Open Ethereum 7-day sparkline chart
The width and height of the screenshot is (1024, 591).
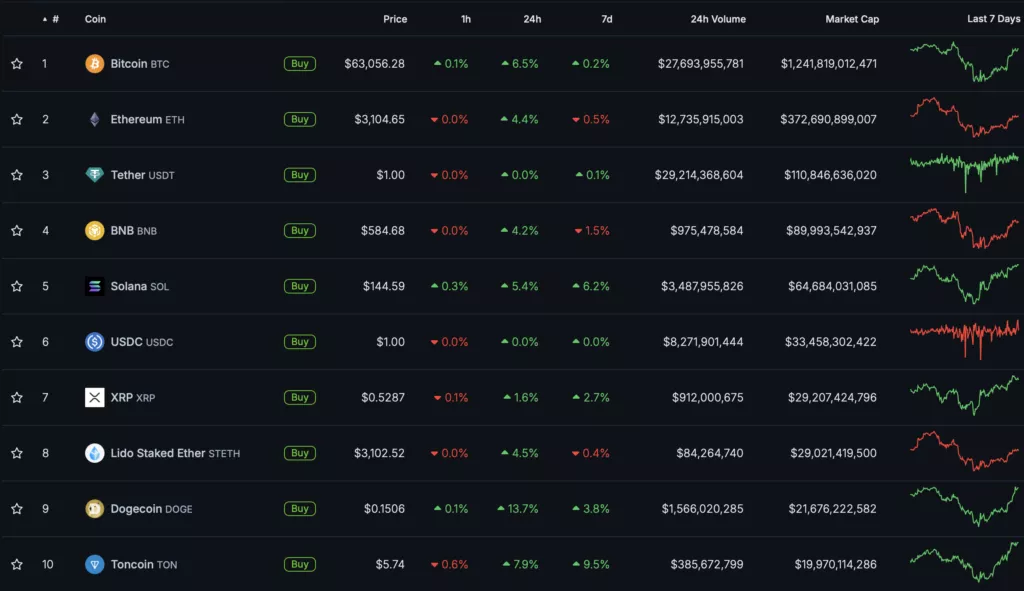coord(964,118)
